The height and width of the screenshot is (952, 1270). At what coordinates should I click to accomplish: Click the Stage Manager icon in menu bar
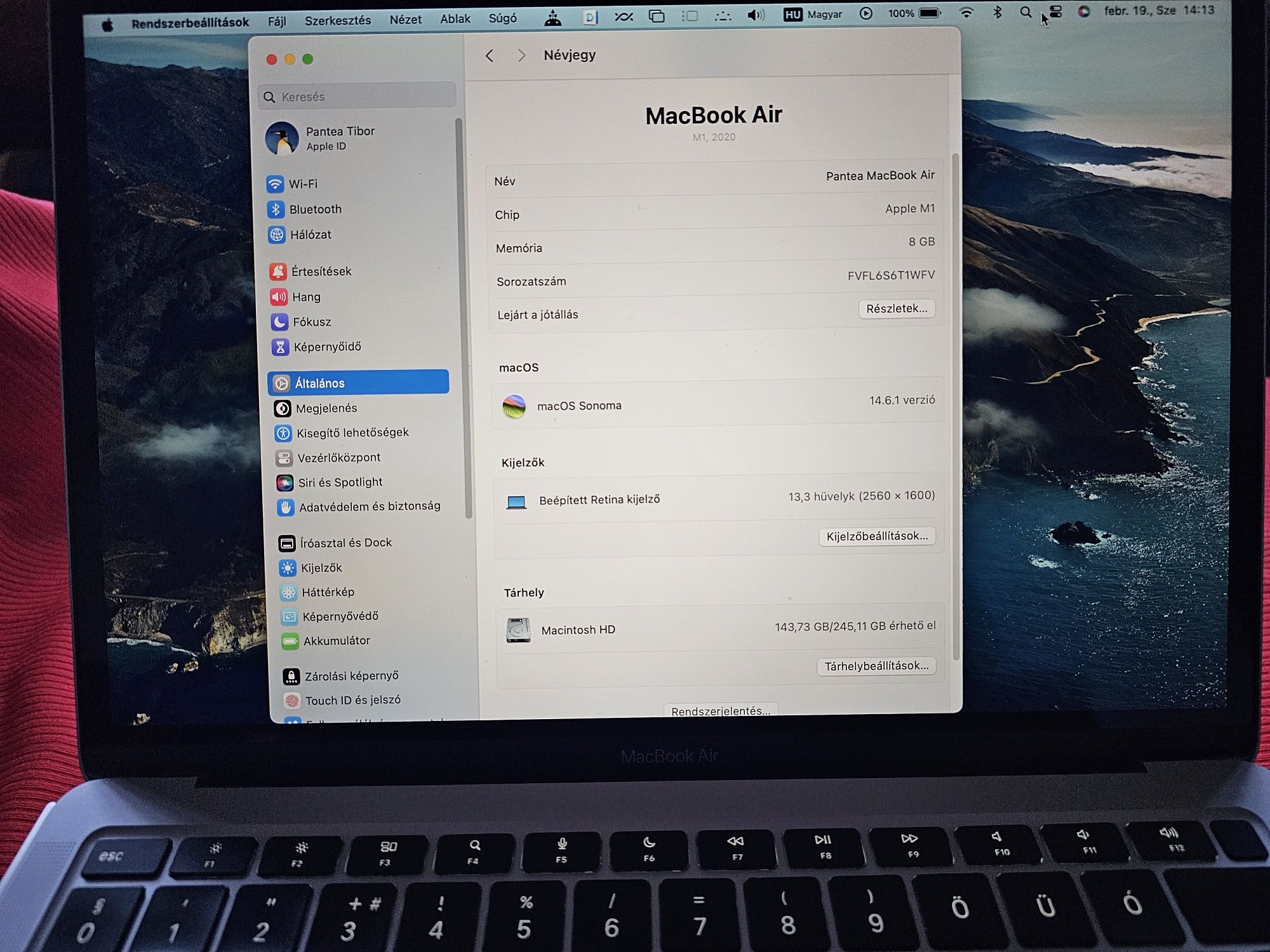click(690, 17)
